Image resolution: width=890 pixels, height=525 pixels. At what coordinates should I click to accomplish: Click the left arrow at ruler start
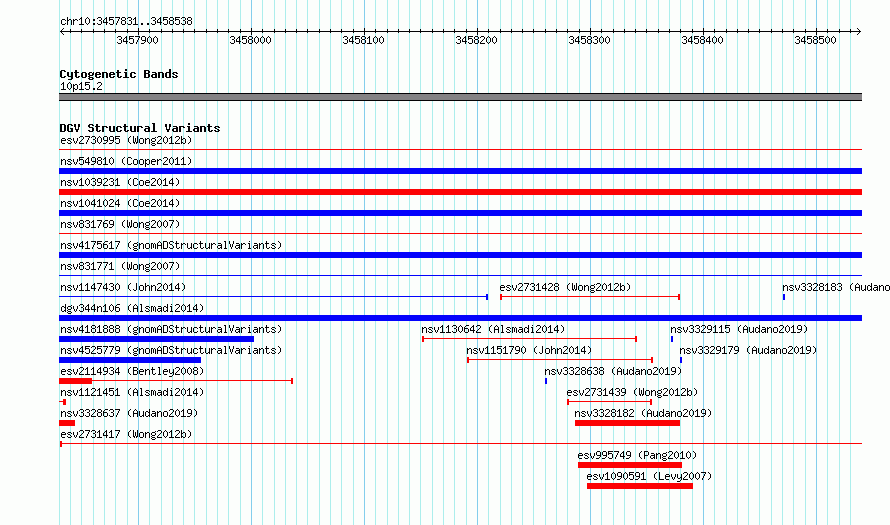pyautogui.click(x=62, y=31)
